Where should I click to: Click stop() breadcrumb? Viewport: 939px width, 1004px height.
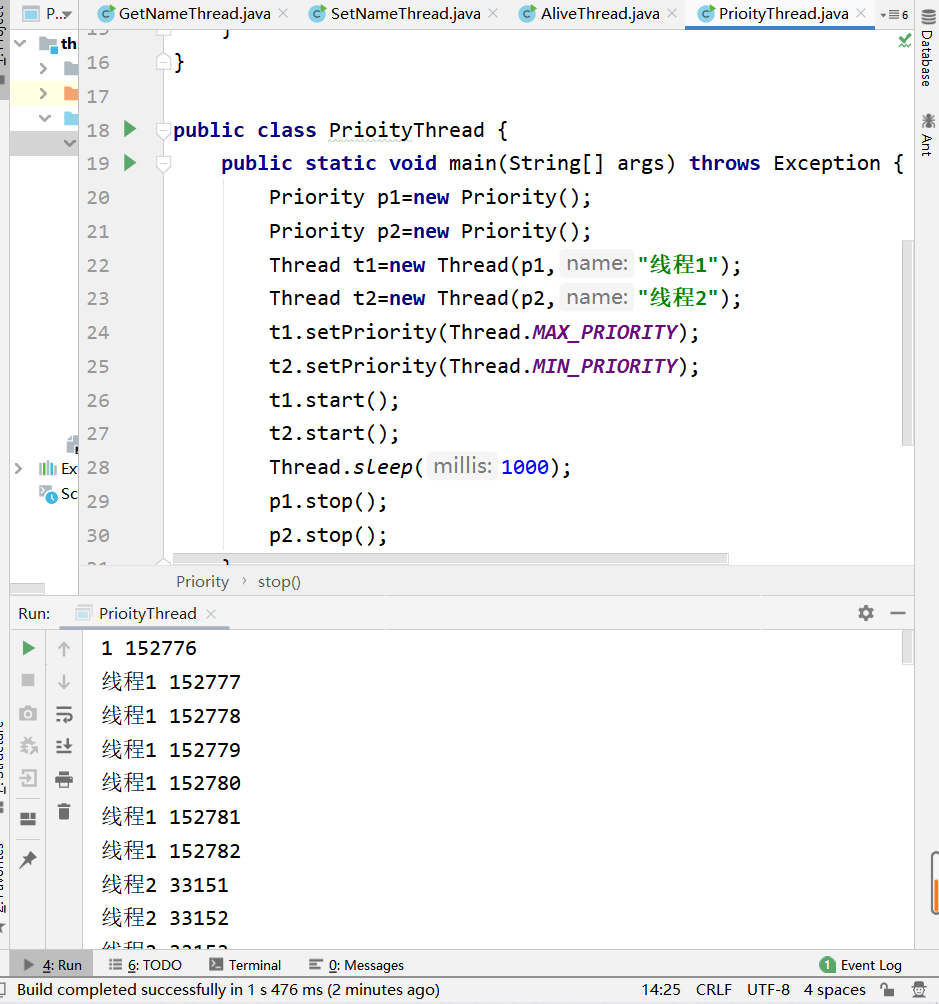pos(279,581)
